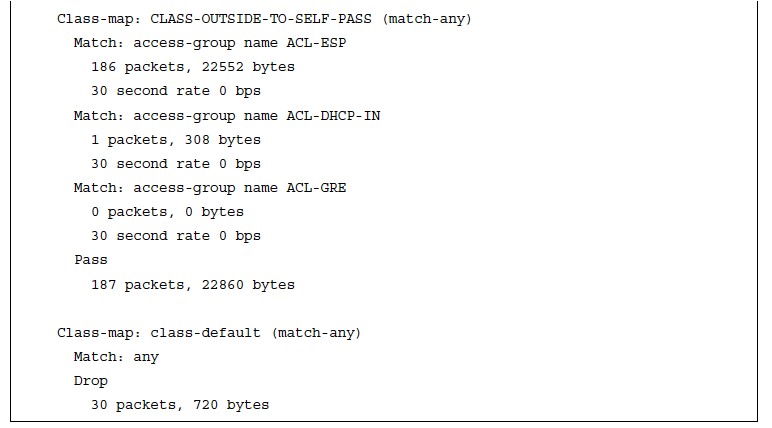
Task: Click the word Pass action line
Action: click(91, 260)
